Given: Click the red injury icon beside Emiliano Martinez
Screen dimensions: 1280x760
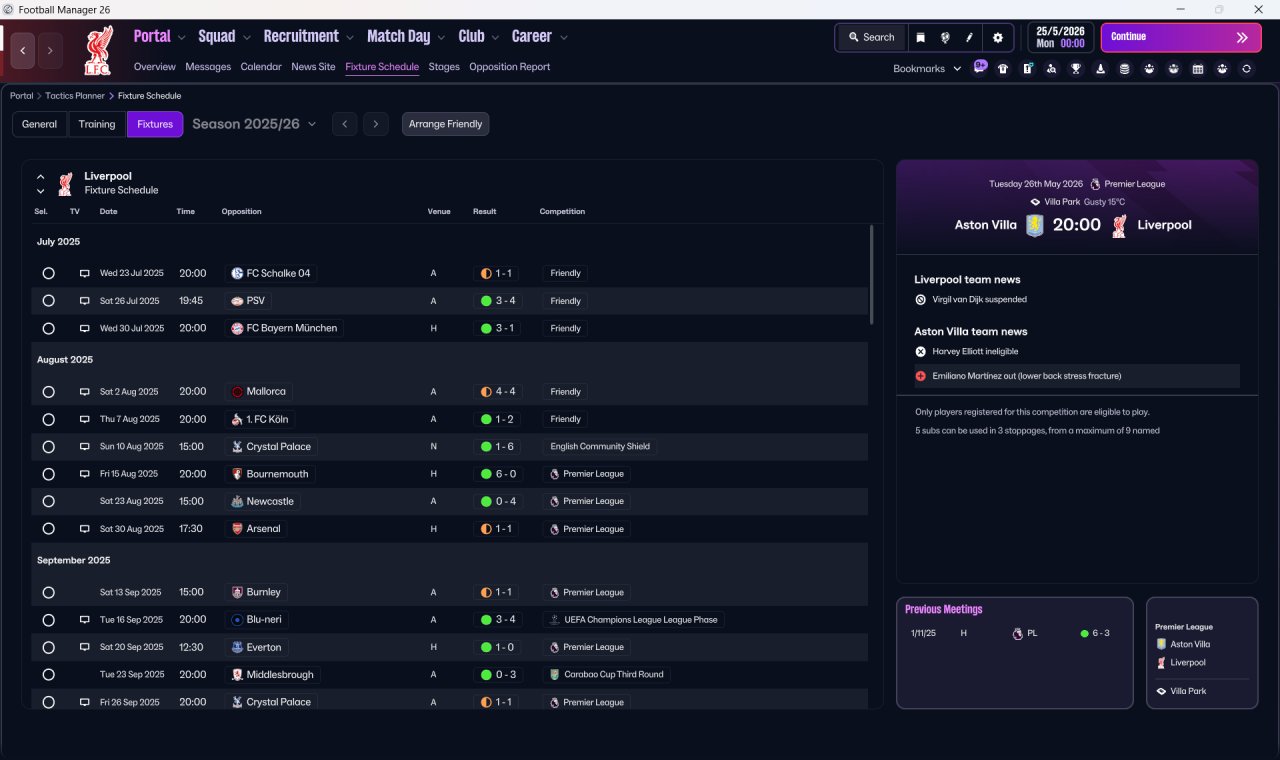Looking at the screenshot, I should [920, 376].
